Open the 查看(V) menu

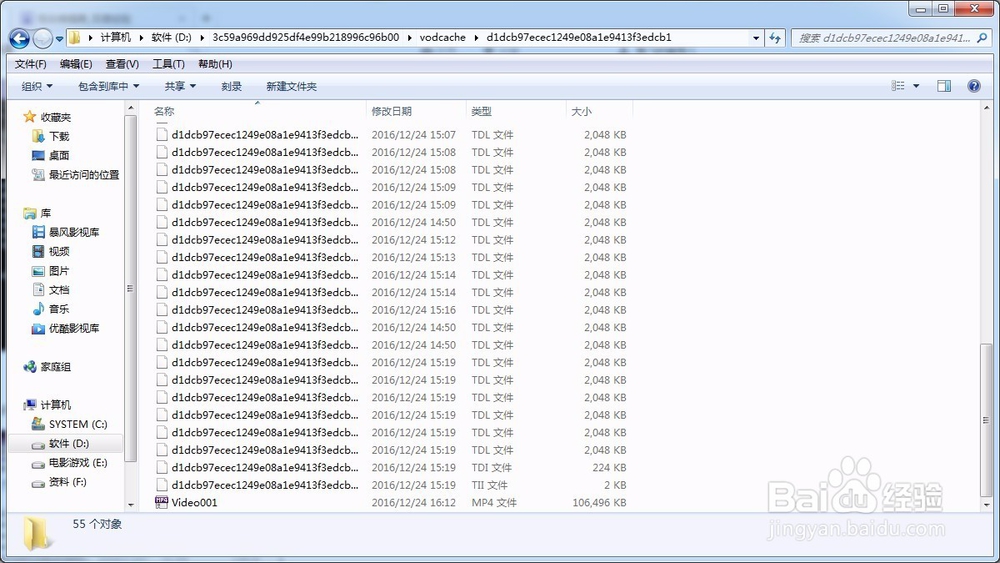point(122,64)
